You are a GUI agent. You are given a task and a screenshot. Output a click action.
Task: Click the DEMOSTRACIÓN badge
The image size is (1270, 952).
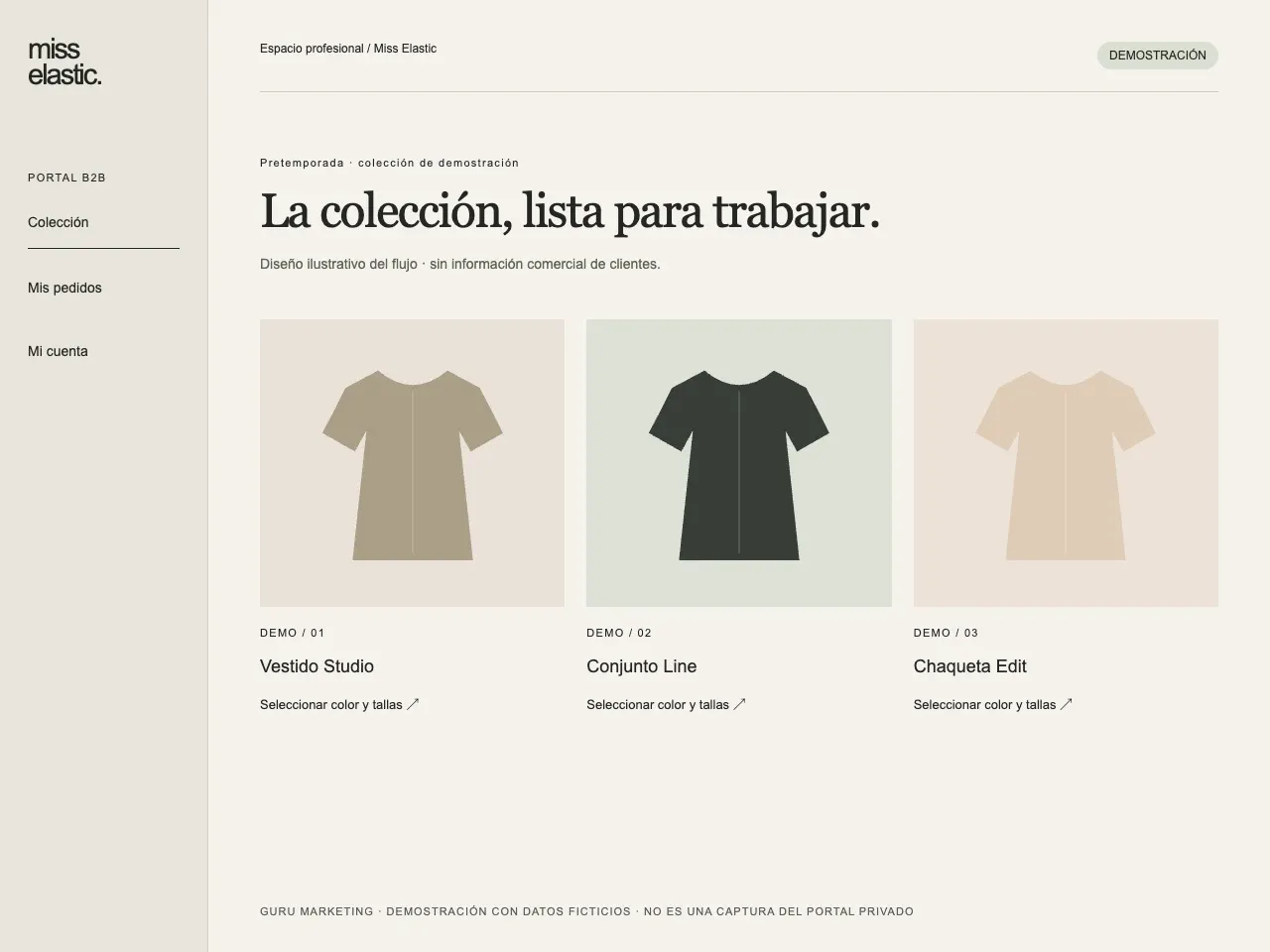click(x=1157, y=56)
